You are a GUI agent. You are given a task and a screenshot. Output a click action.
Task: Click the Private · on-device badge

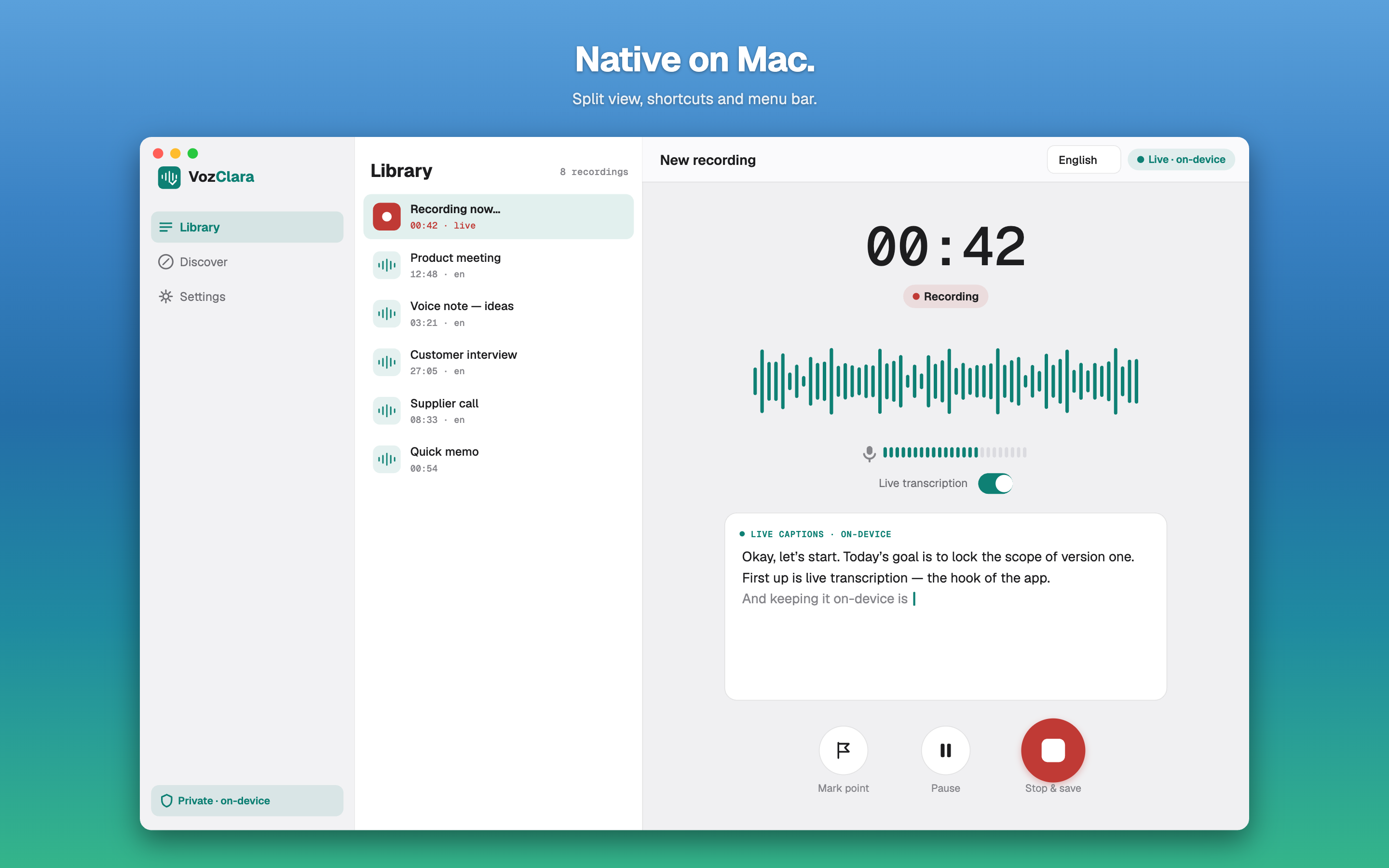(247, 801)
